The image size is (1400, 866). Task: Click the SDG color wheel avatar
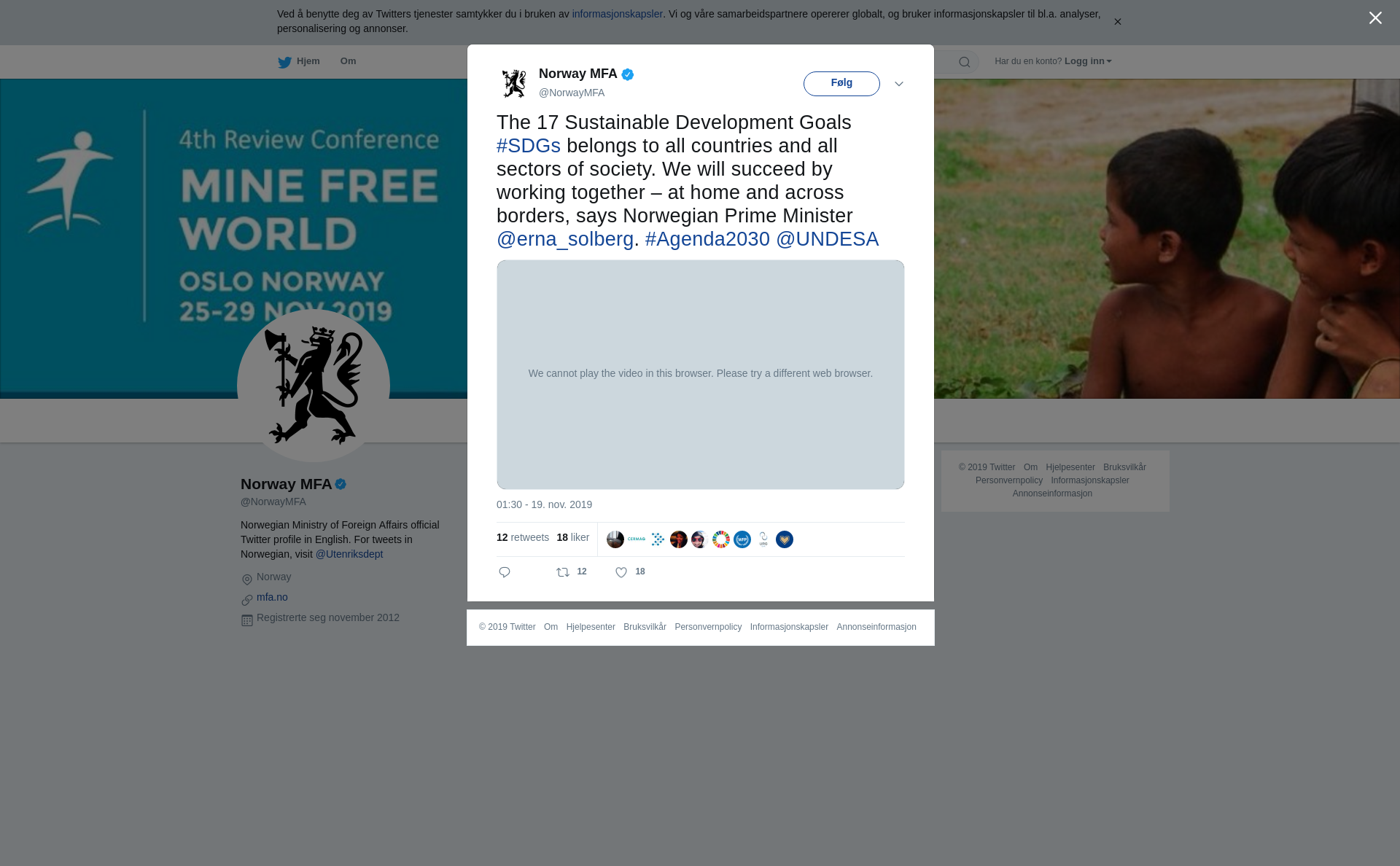pos(721,539)
